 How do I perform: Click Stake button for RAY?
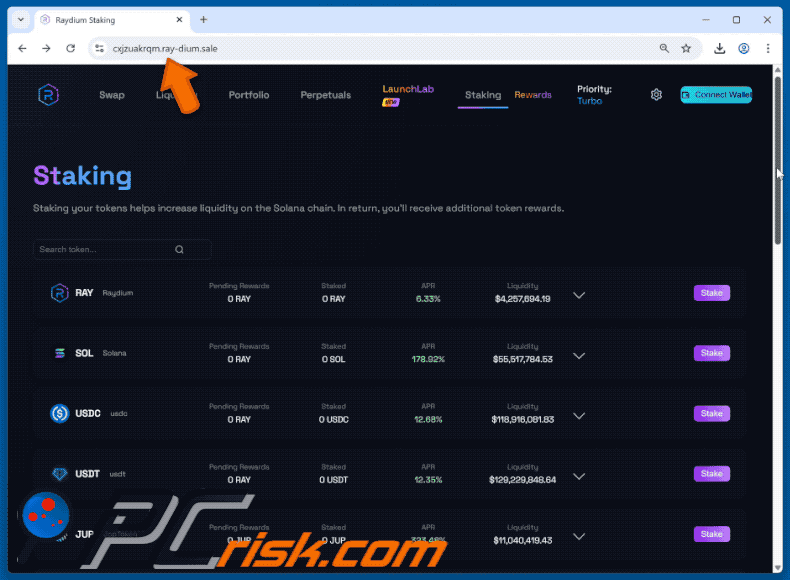pyautogui.click(x=711, y=293)
